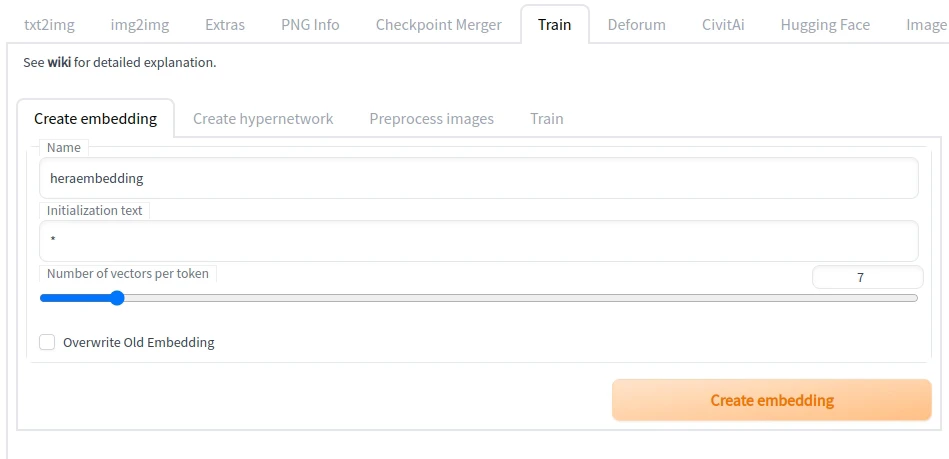
Task: Switch to the CivitAi tab
Action: click(723, 24)
